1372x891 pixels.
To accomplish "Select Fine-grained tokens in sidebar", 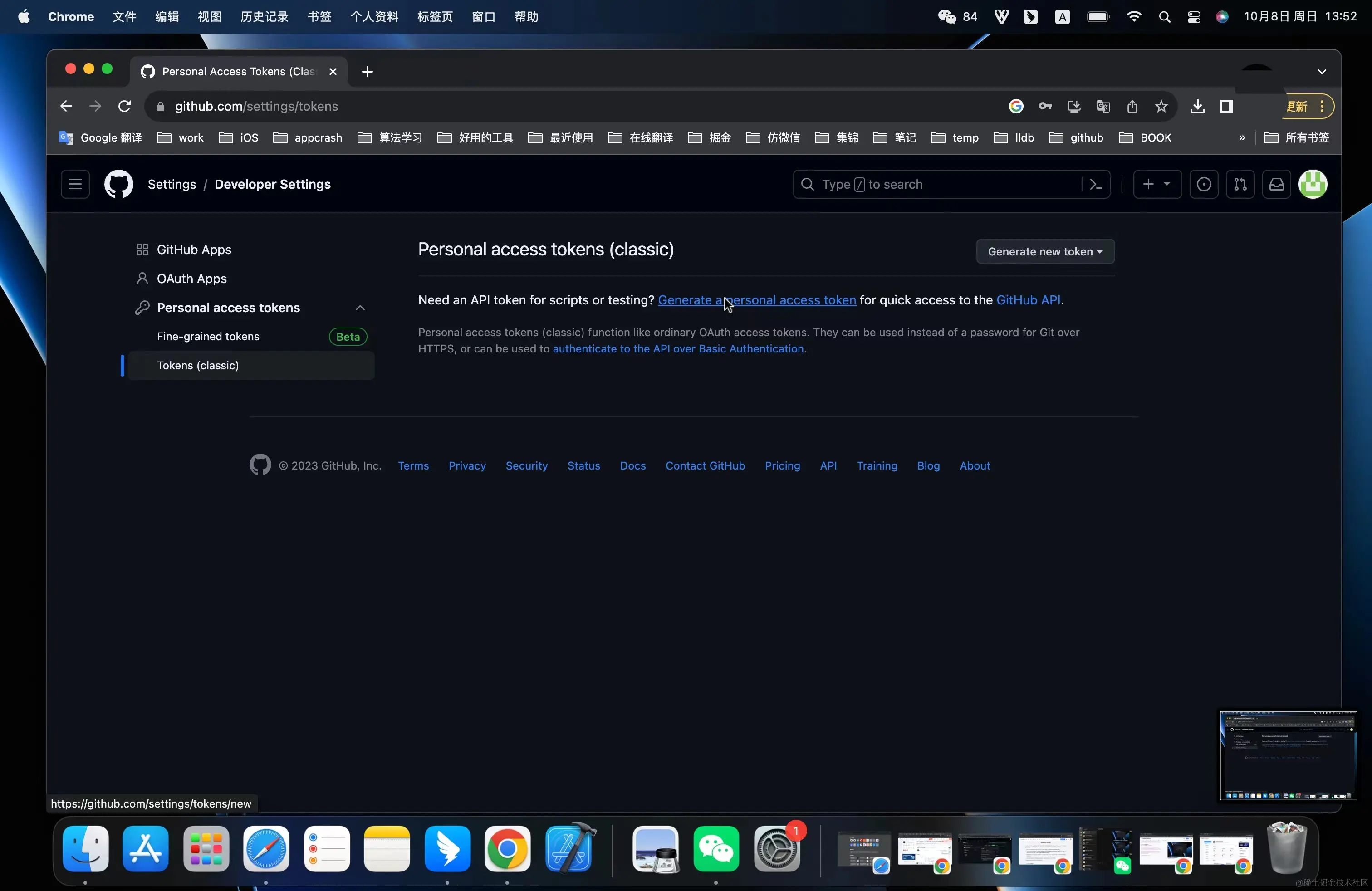I will click(208, 337).
